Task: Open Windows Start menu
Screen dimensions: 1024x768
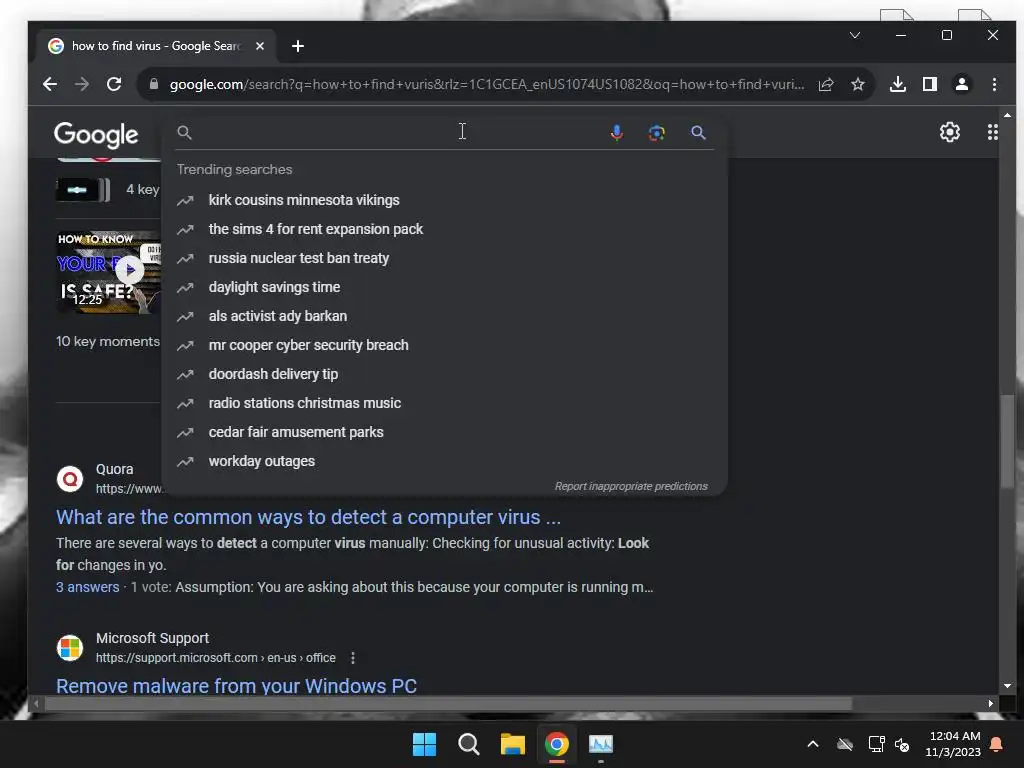Action: coord(424,744)
